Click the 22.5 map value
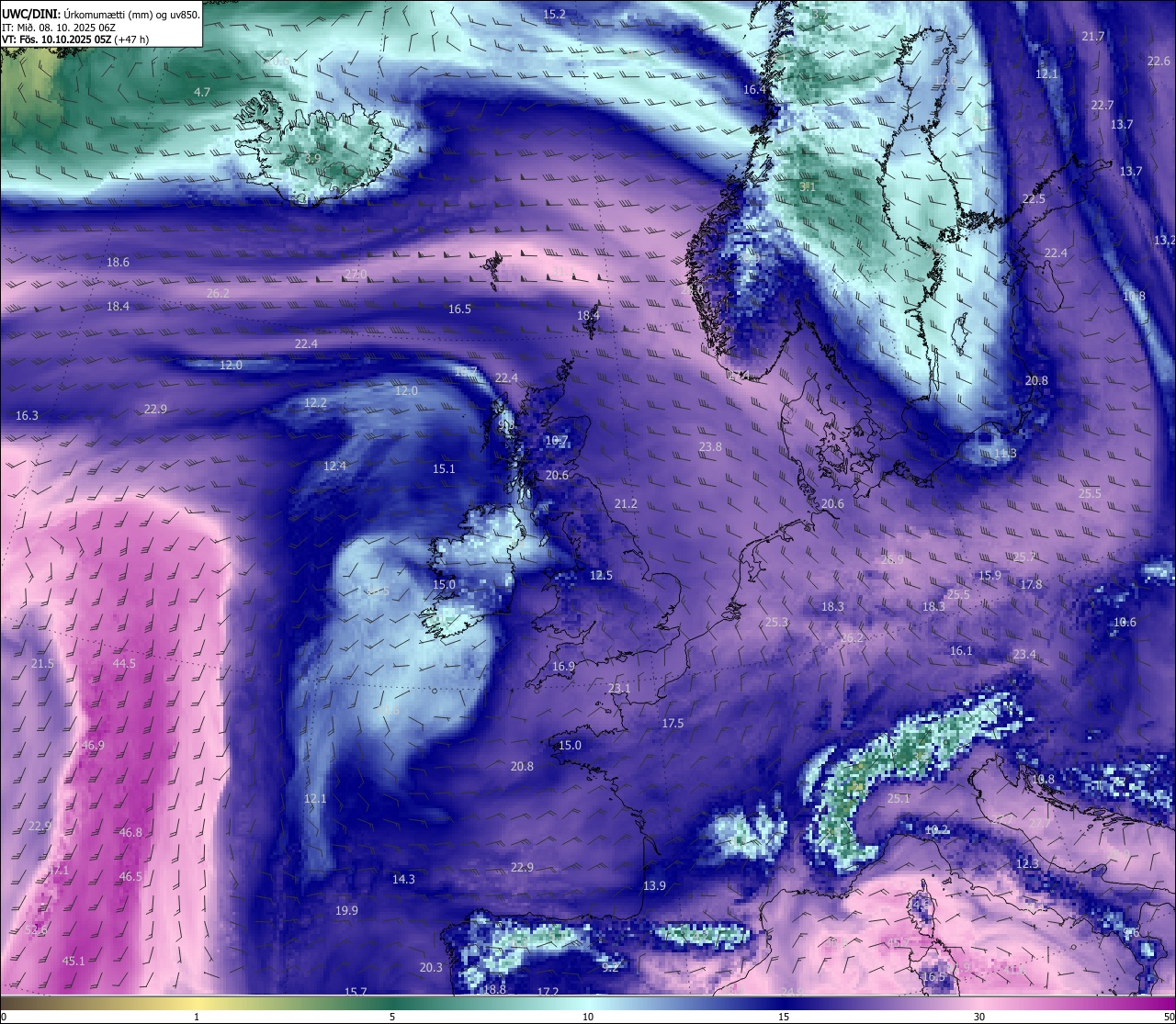Image resolution: width=1176 pixels, height=1024 pixels. tap(1034, 199)
